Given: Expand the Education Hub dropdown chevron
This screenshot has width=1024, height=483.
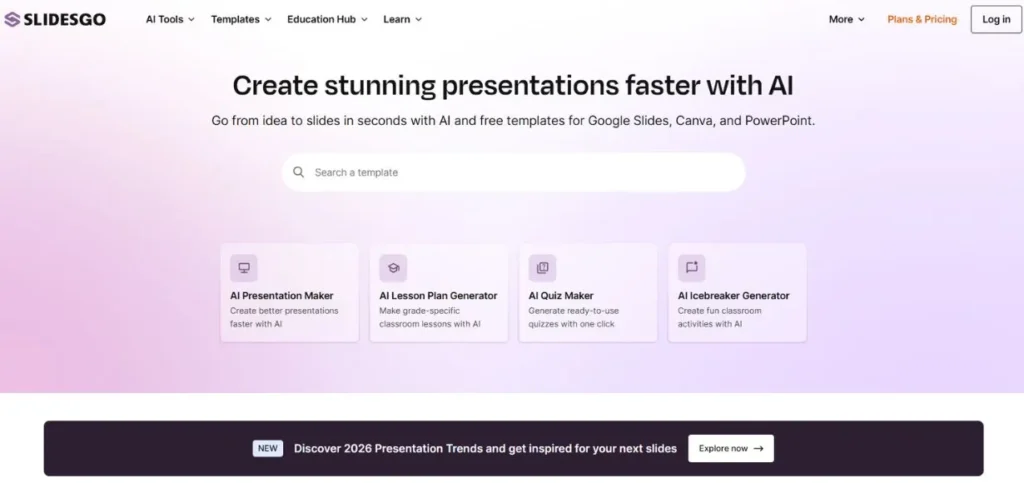Looking at the screenshot, I should [x=364, y=20].
